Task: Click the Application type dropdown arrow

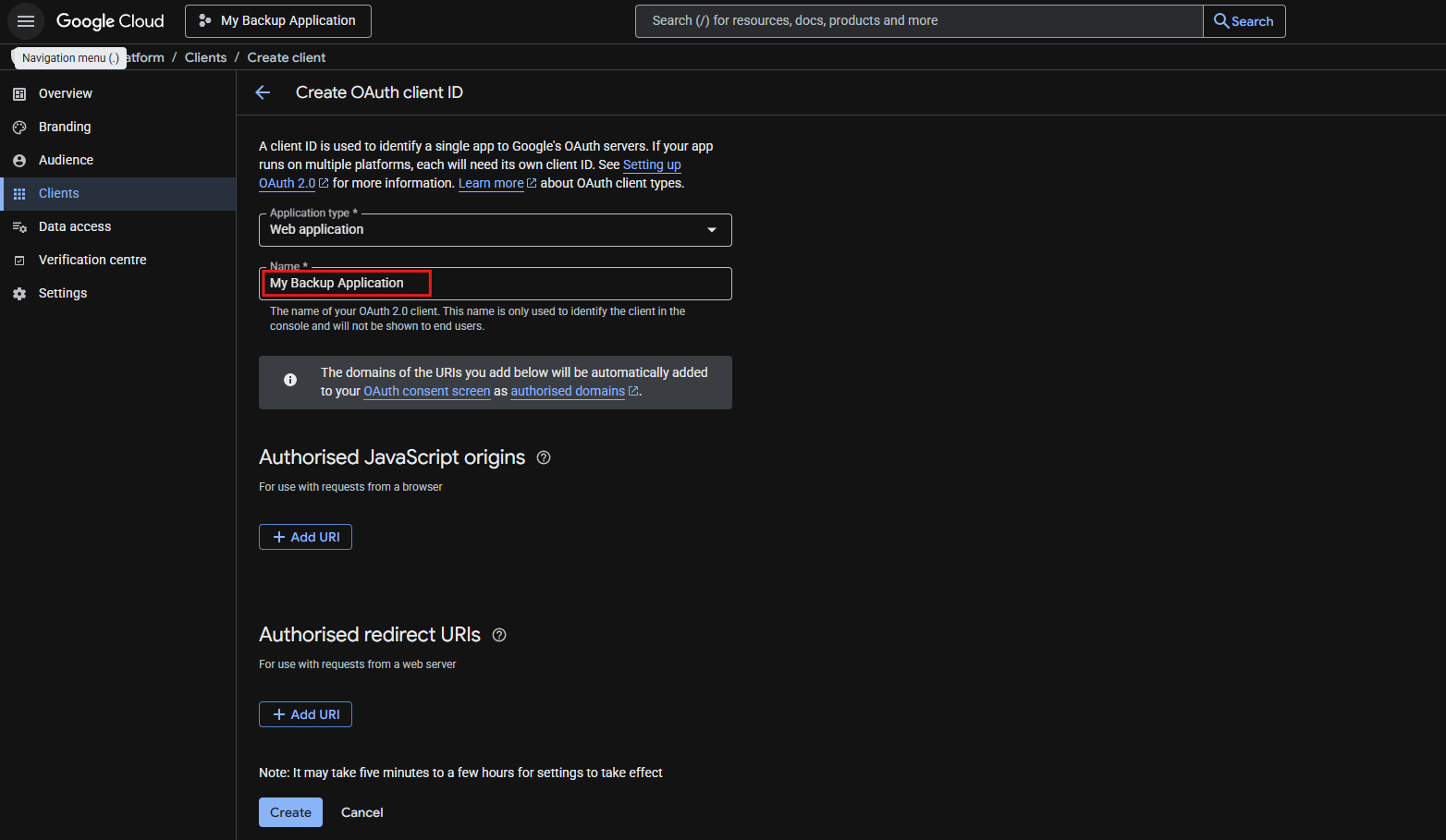Action: 712,230
